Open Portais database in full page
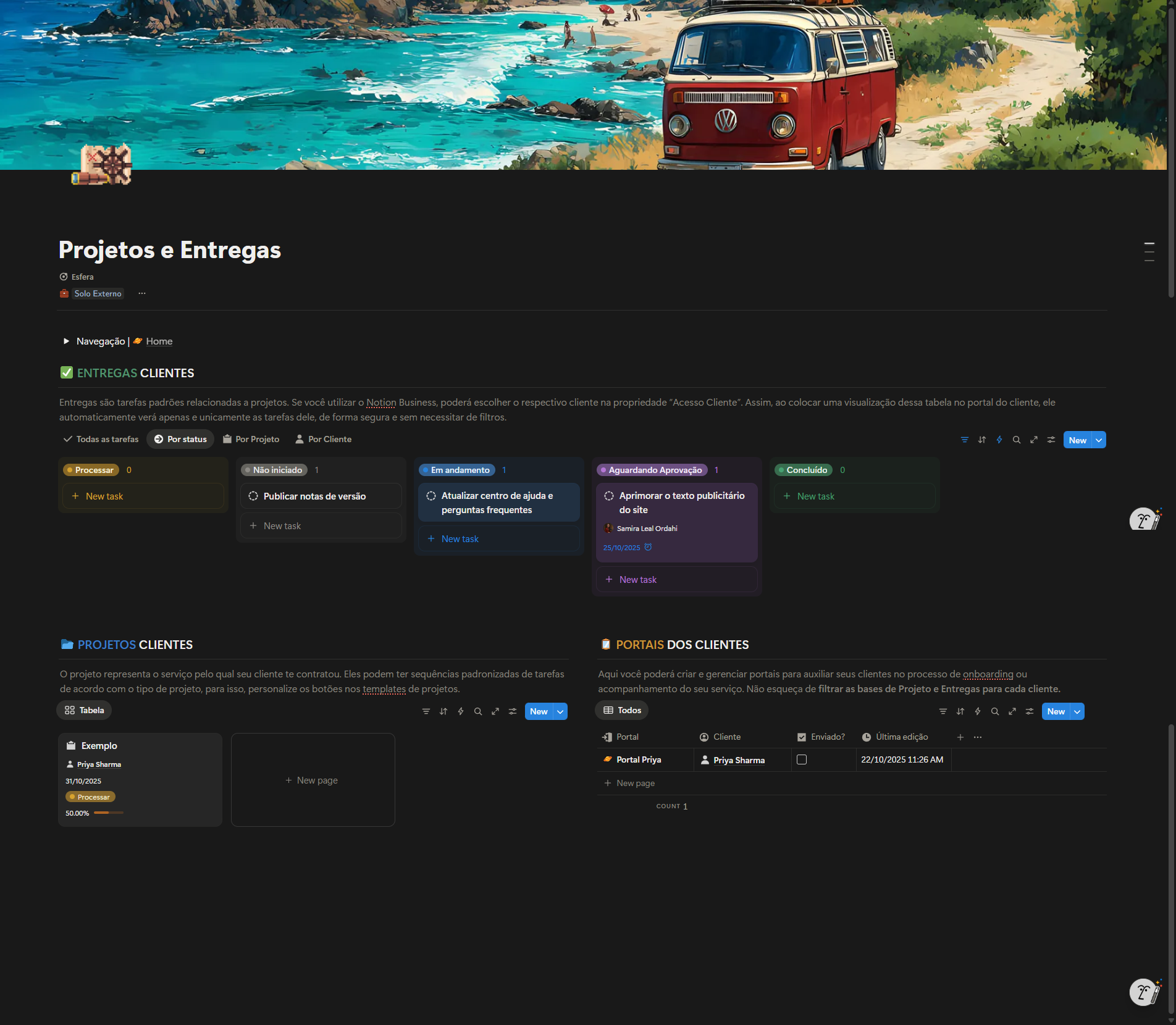This screenshot has height=1025, width=1176. tap(1012, 711)
